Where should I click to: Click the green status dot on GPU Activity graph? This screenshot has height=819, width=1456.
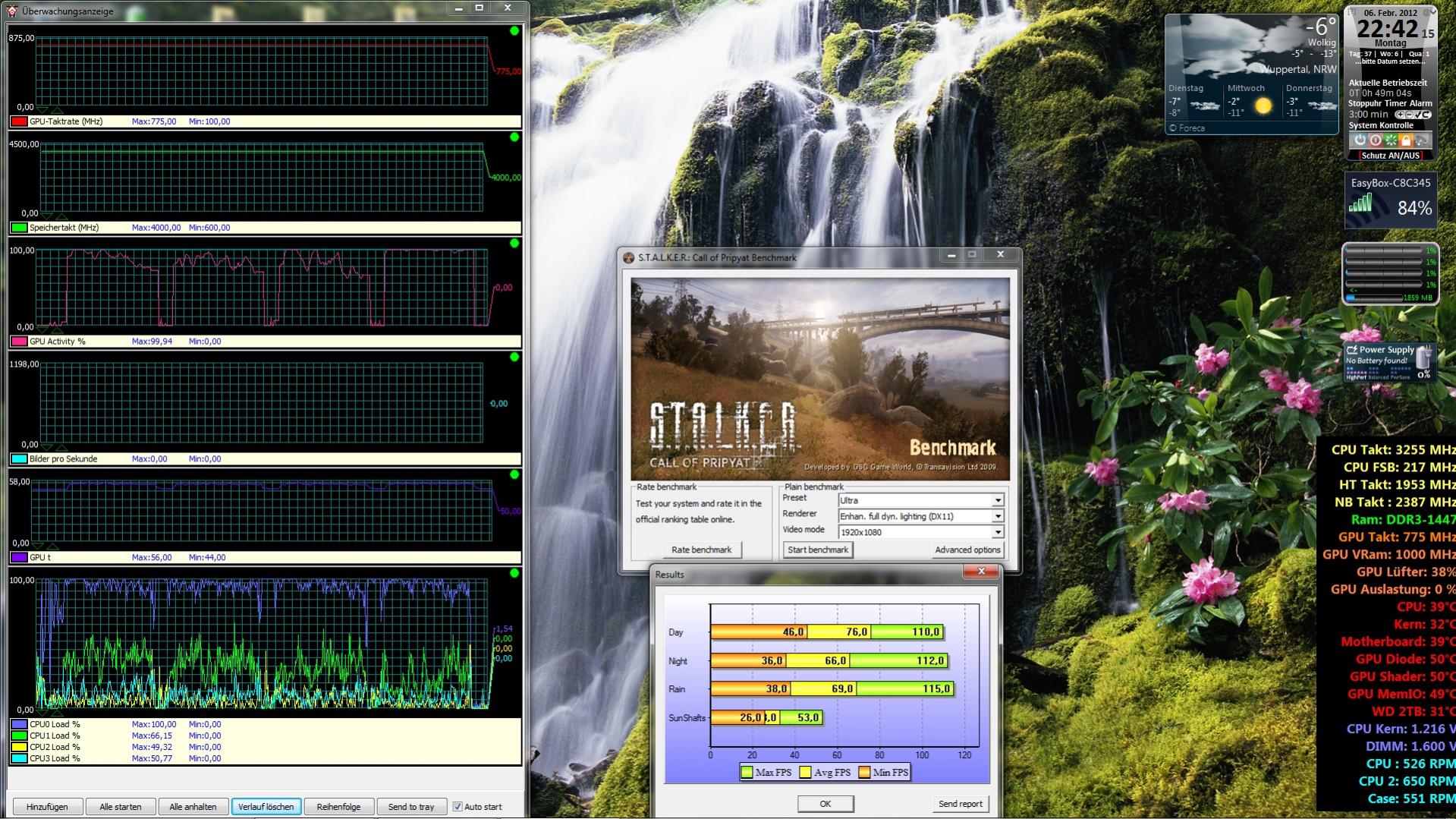(x=514, y=243)
